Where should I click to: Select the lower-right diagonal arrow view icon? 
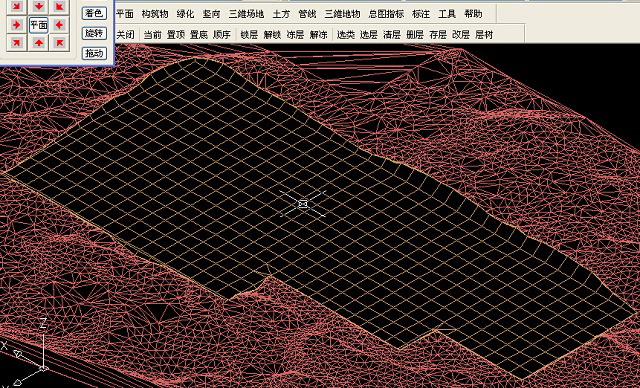click(59, 42)
